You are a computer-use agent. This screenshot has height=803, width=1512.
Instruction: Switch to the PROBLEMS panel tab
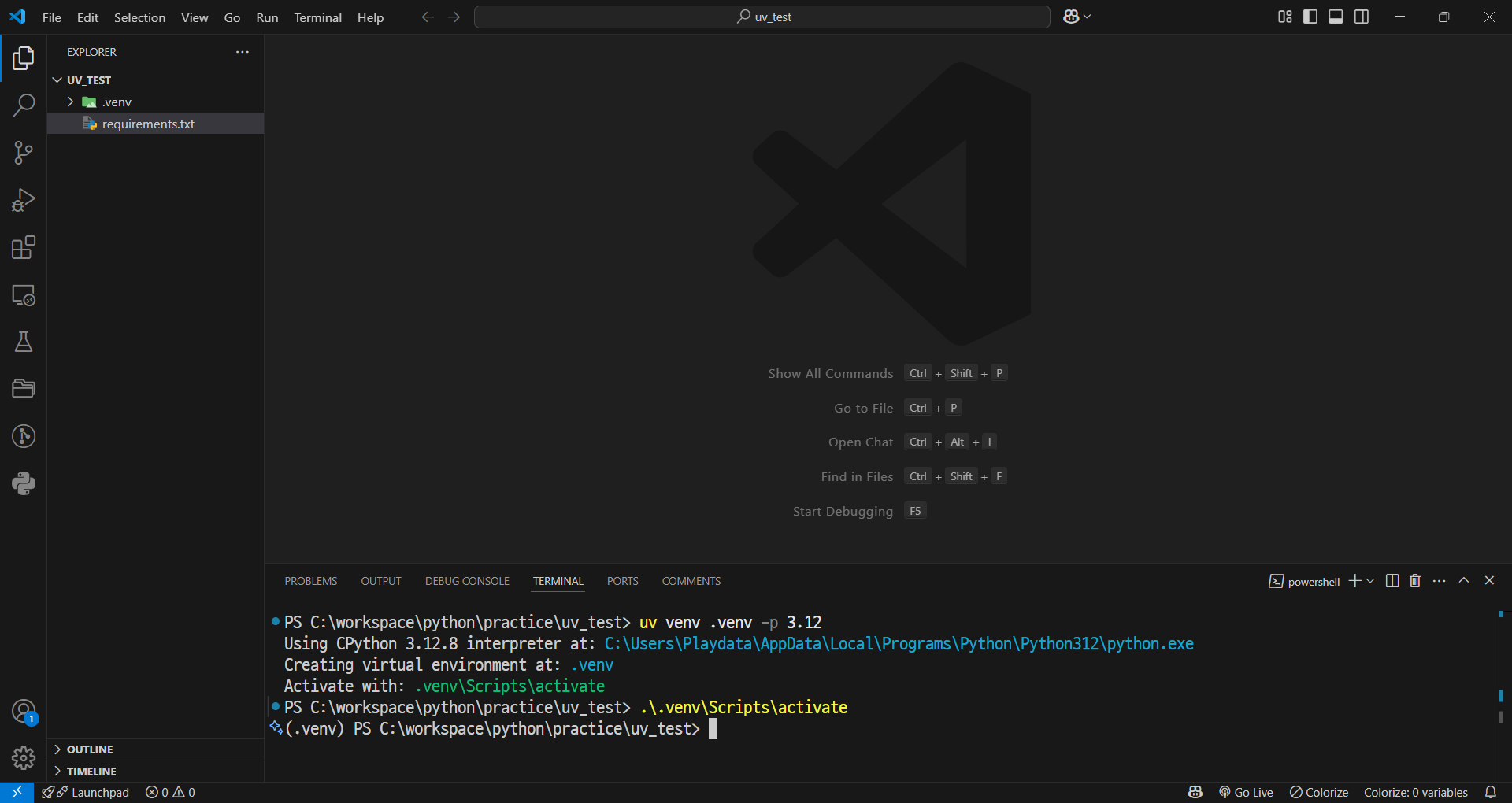click(311, 581)
